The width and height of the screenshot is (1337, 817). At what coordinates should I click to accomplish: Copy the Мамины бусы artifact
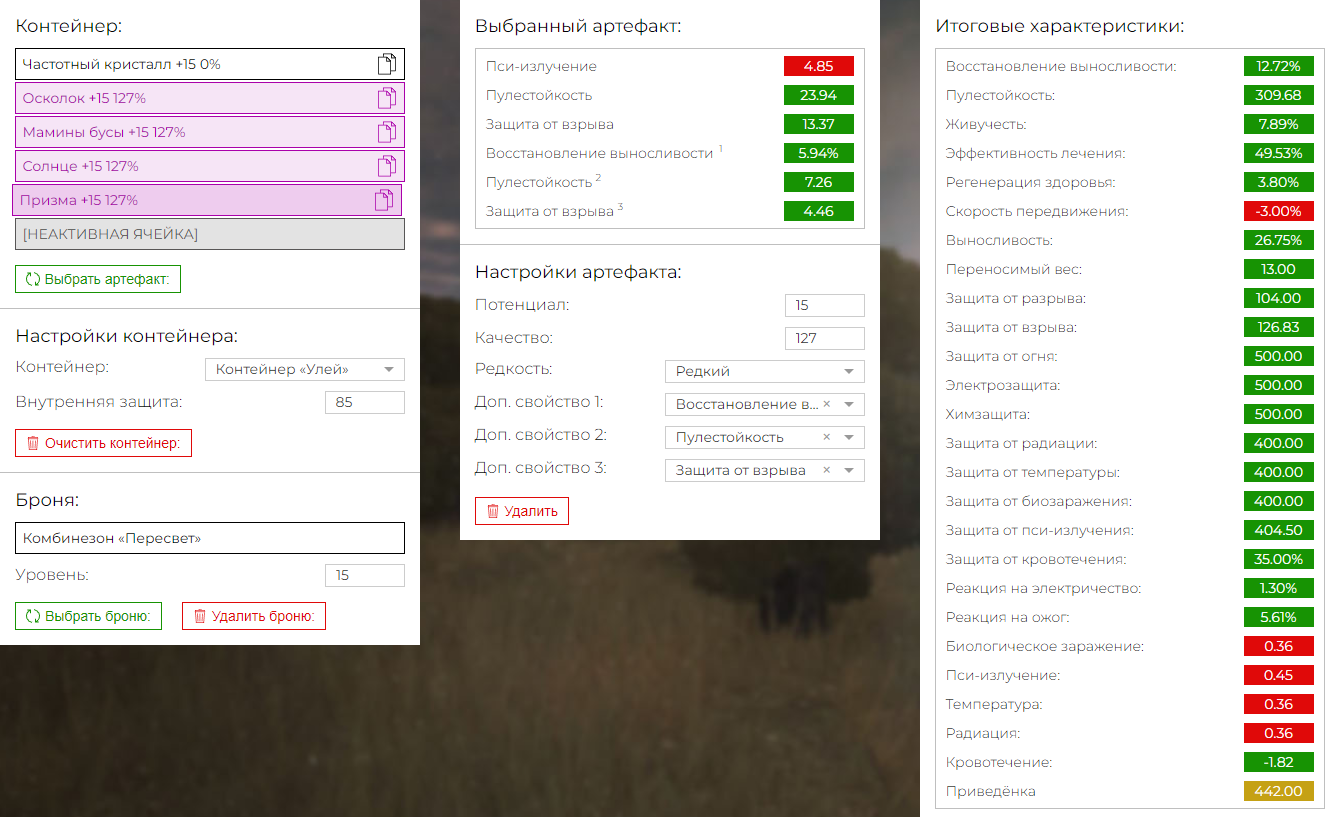386,133
